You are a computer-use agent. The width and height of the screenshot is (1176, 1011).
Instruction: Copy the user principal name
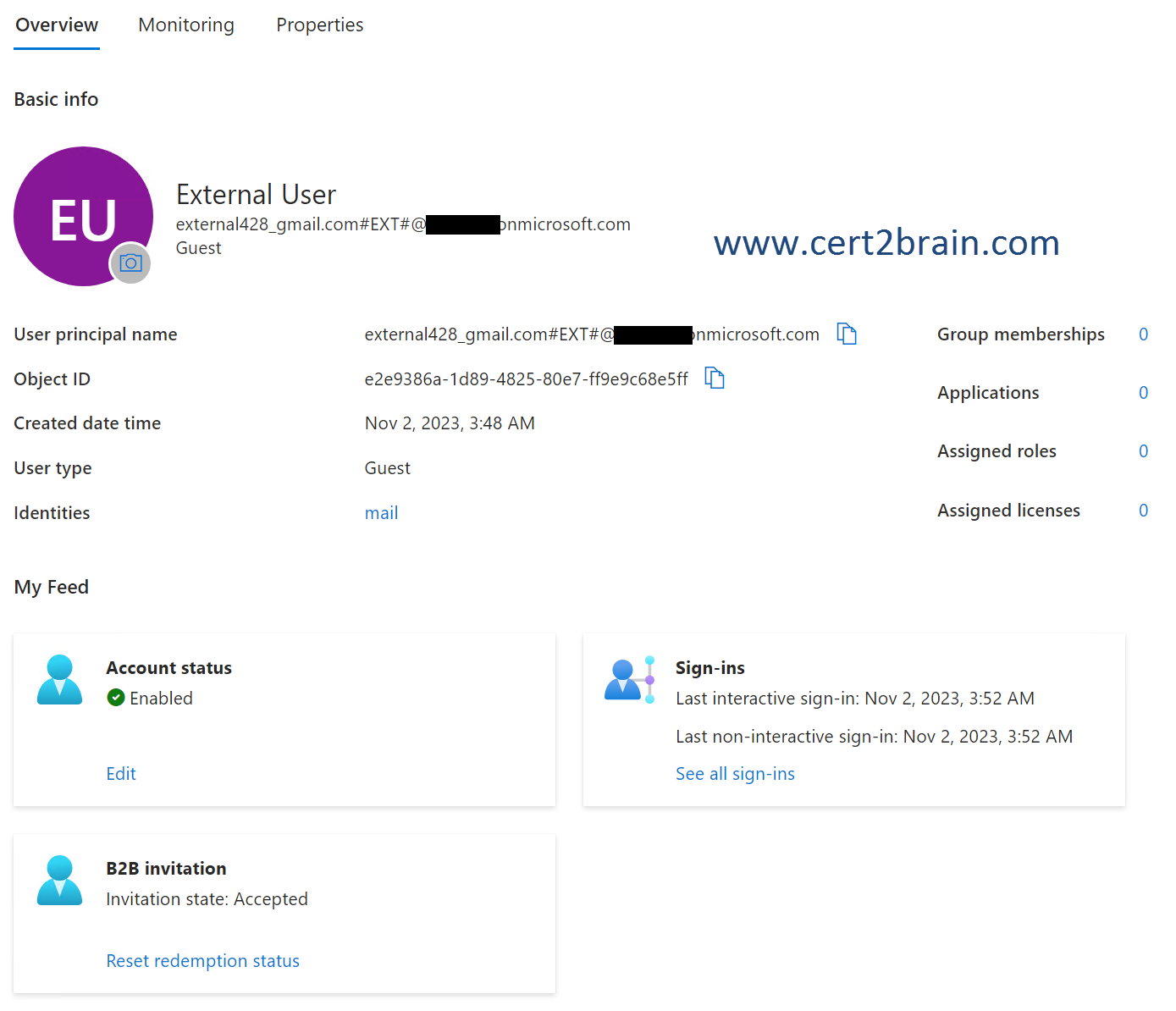pyautogui.click(x=847, y=334)
